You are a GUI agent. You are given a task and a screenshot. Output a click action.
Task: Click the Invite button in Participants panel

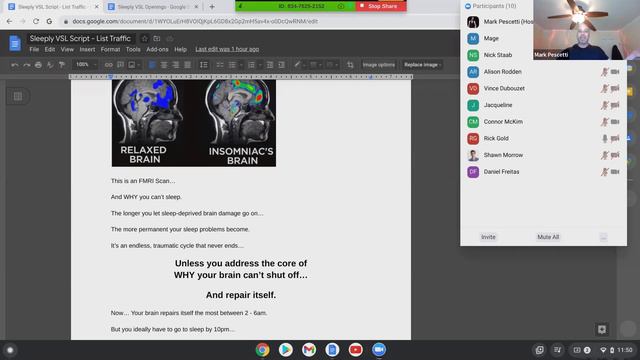(488, 237)
